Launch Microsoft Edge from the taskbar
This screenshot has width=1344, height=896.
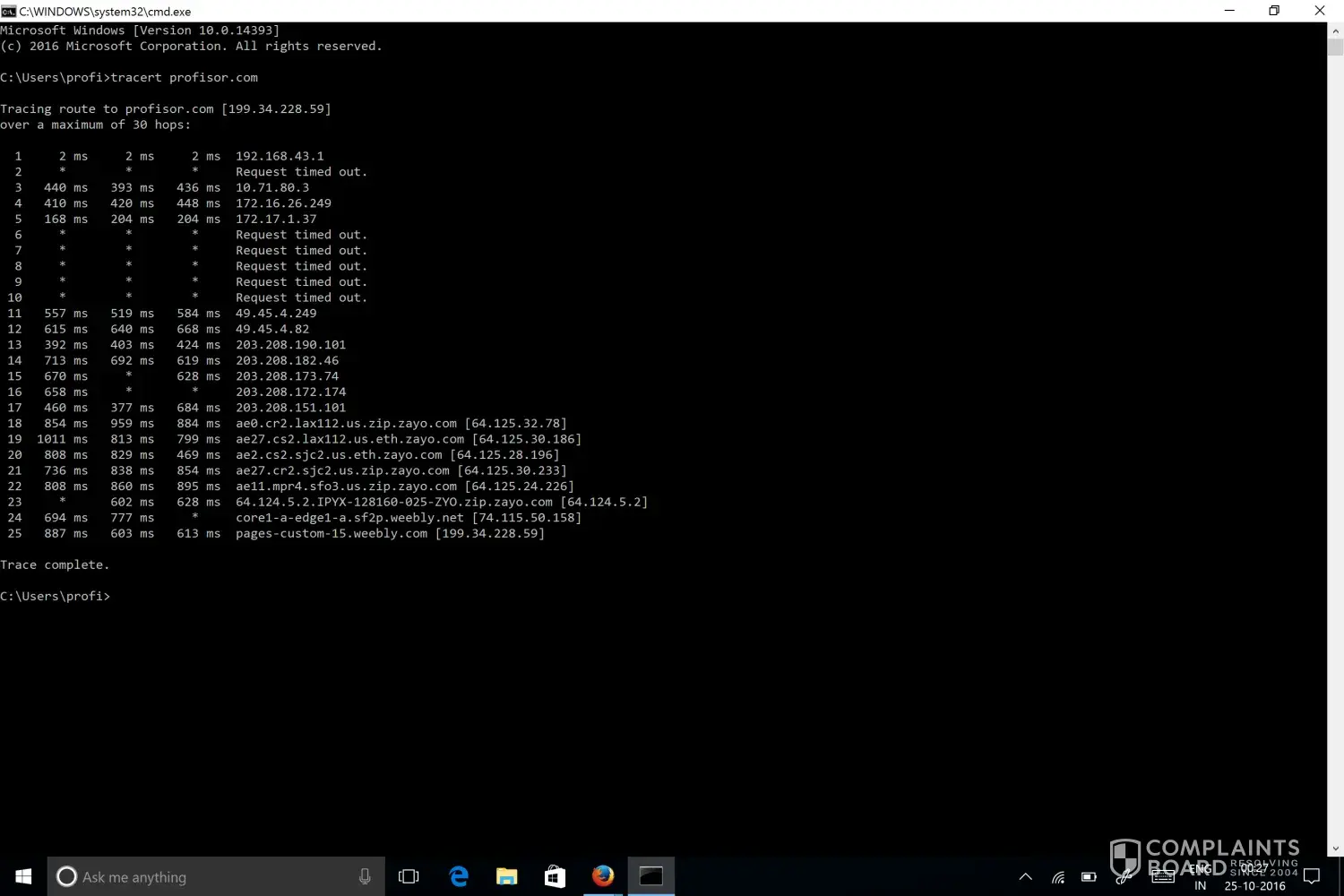coord(459,876)
